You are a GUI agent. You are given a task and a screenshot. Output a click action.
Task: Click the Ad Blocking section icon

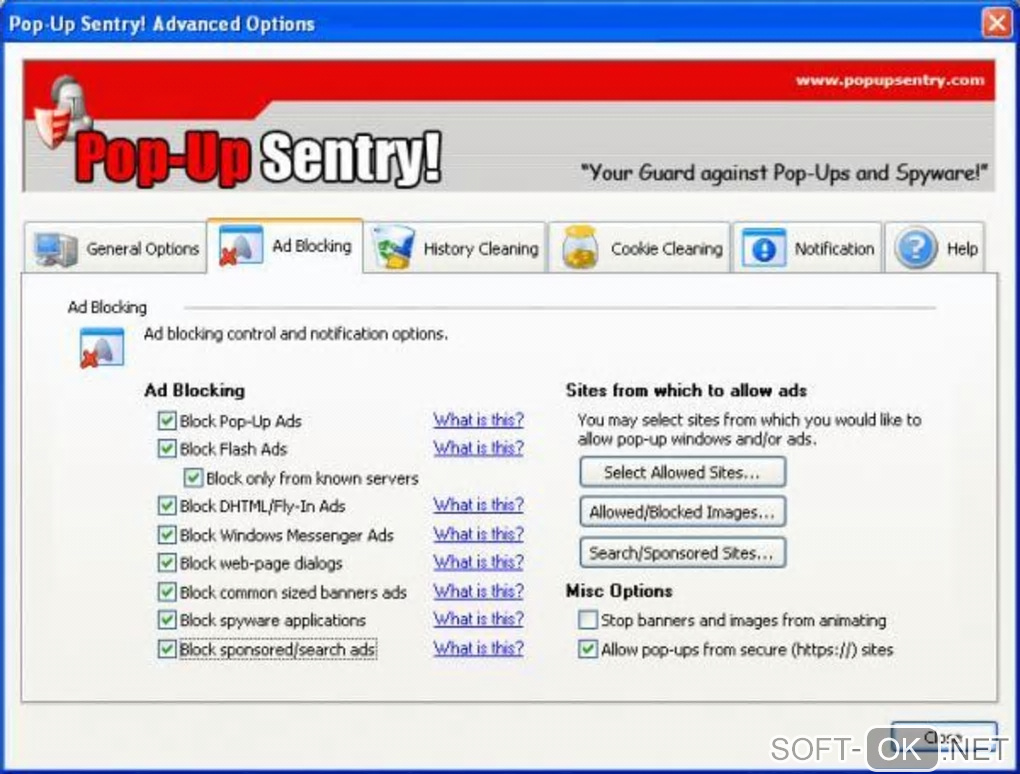pos(102,348)
